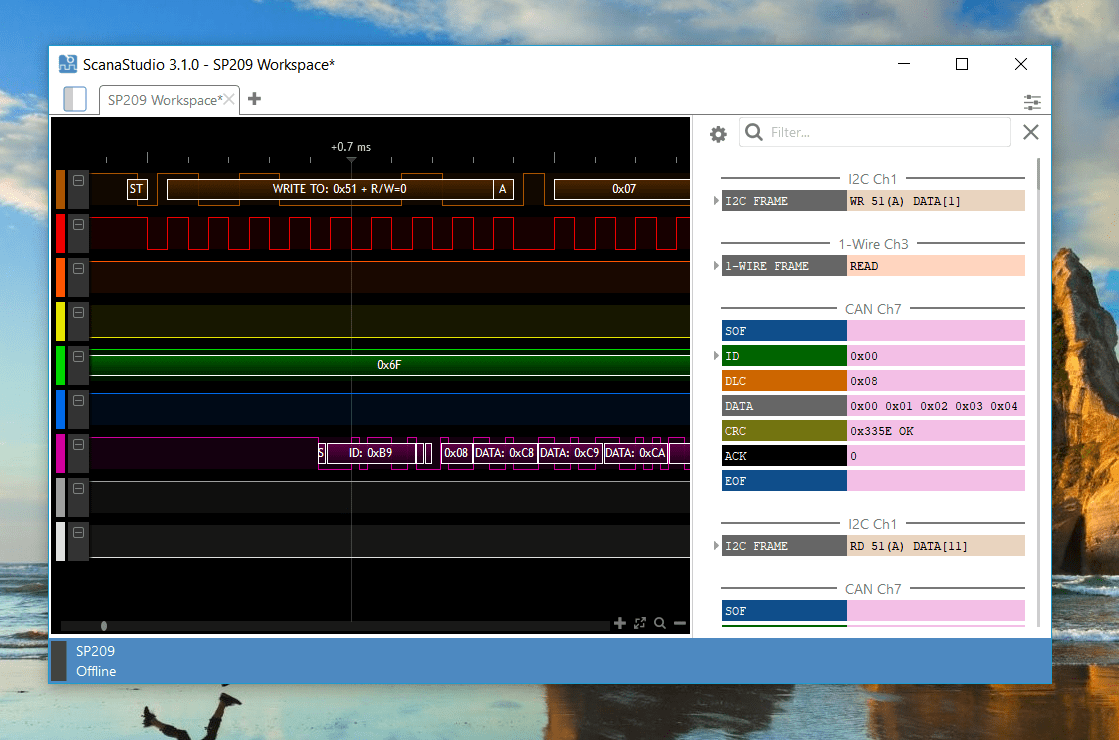Open the magnifier zoom tool

[x=660, y=622]
